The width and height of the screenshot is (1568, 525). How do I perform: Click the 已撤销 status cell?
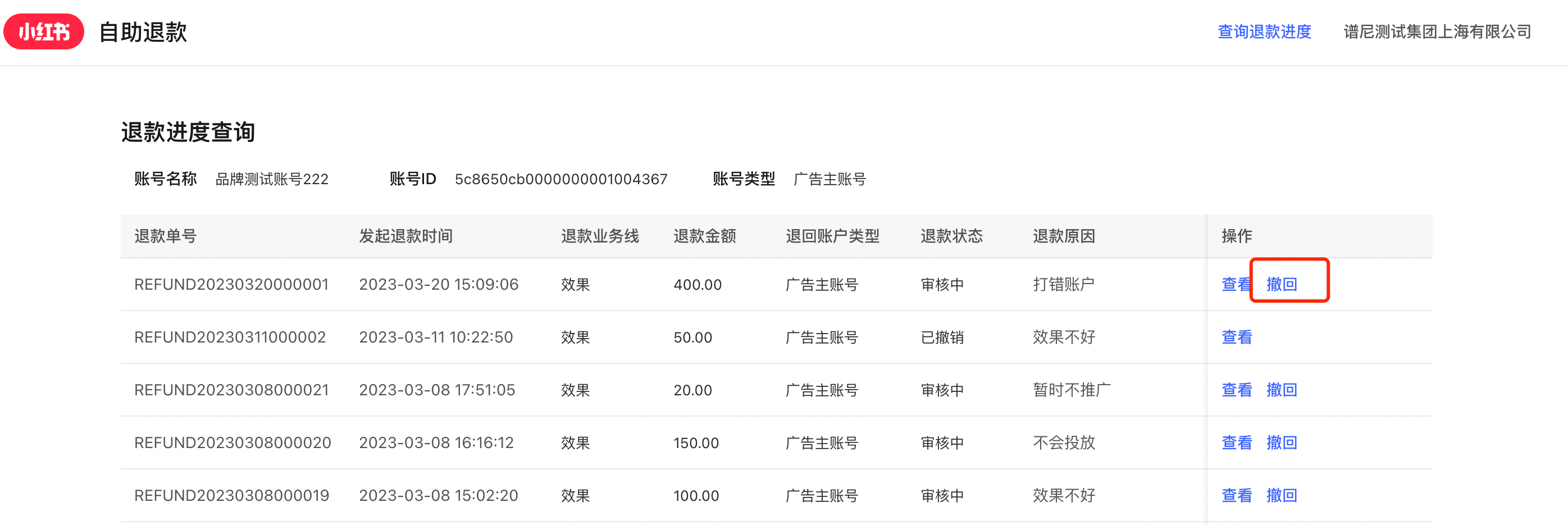942,337
